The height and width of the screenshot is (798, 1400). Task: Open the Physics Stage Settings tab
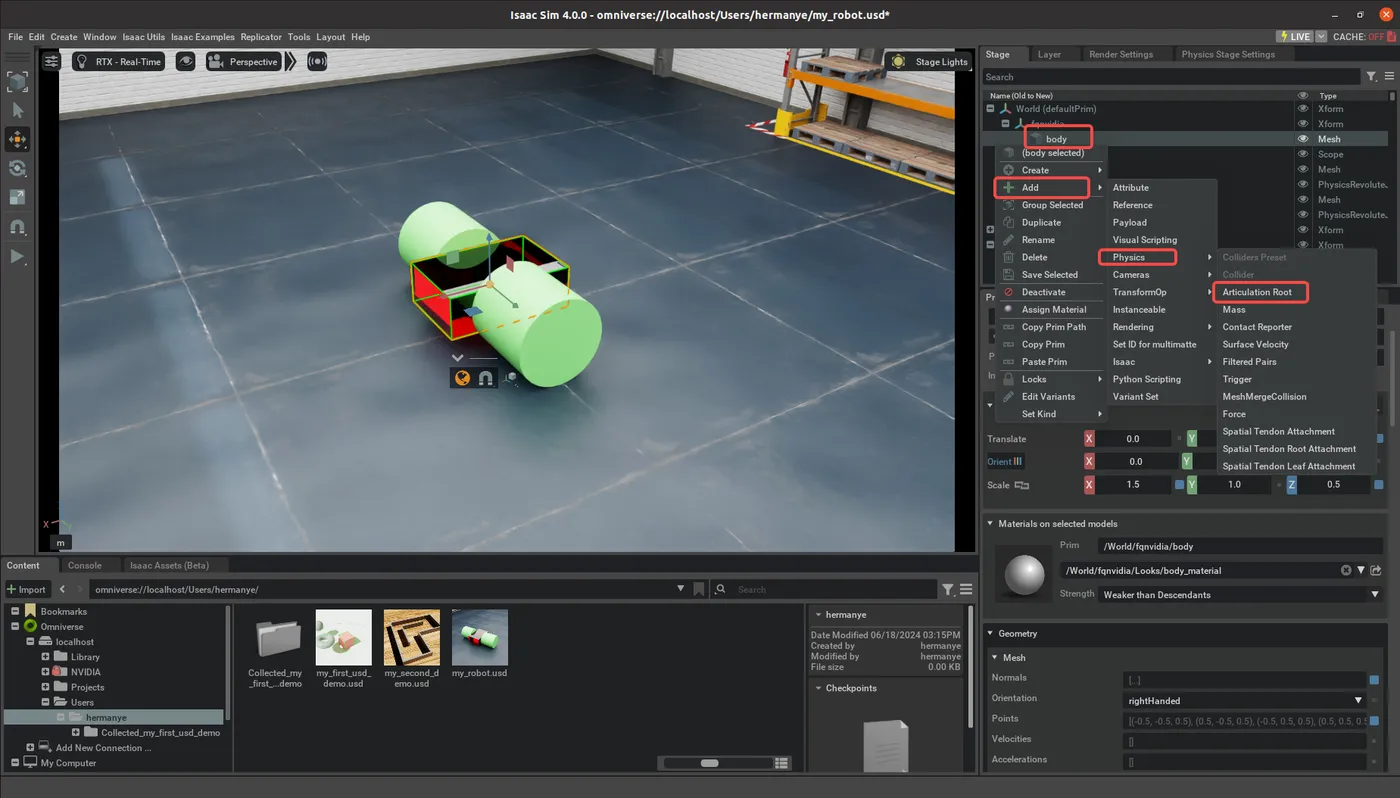(x=1228, y=54)
